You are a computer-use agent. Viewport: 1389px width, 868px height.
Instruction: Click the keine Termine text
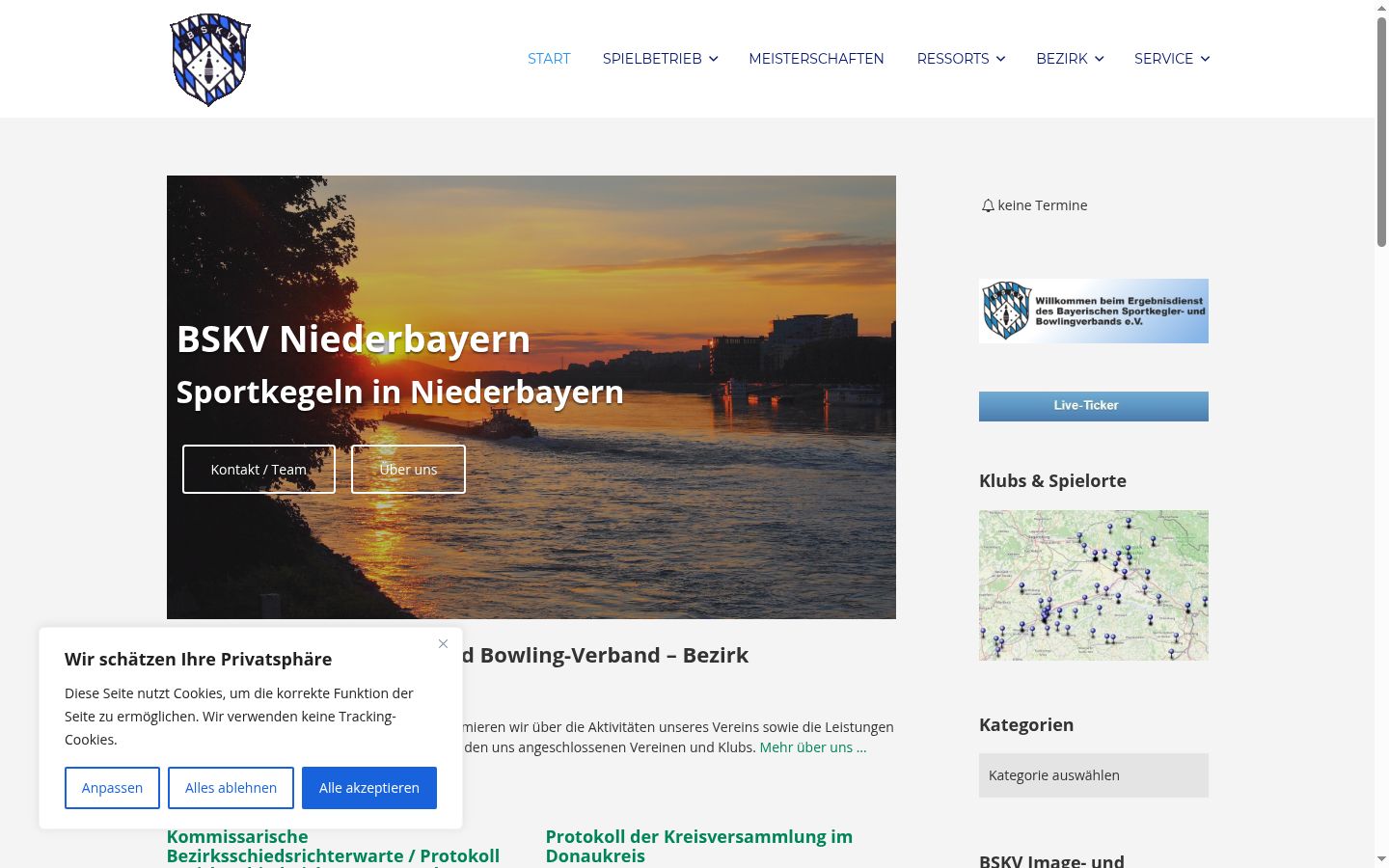(x=1043, y=205)
